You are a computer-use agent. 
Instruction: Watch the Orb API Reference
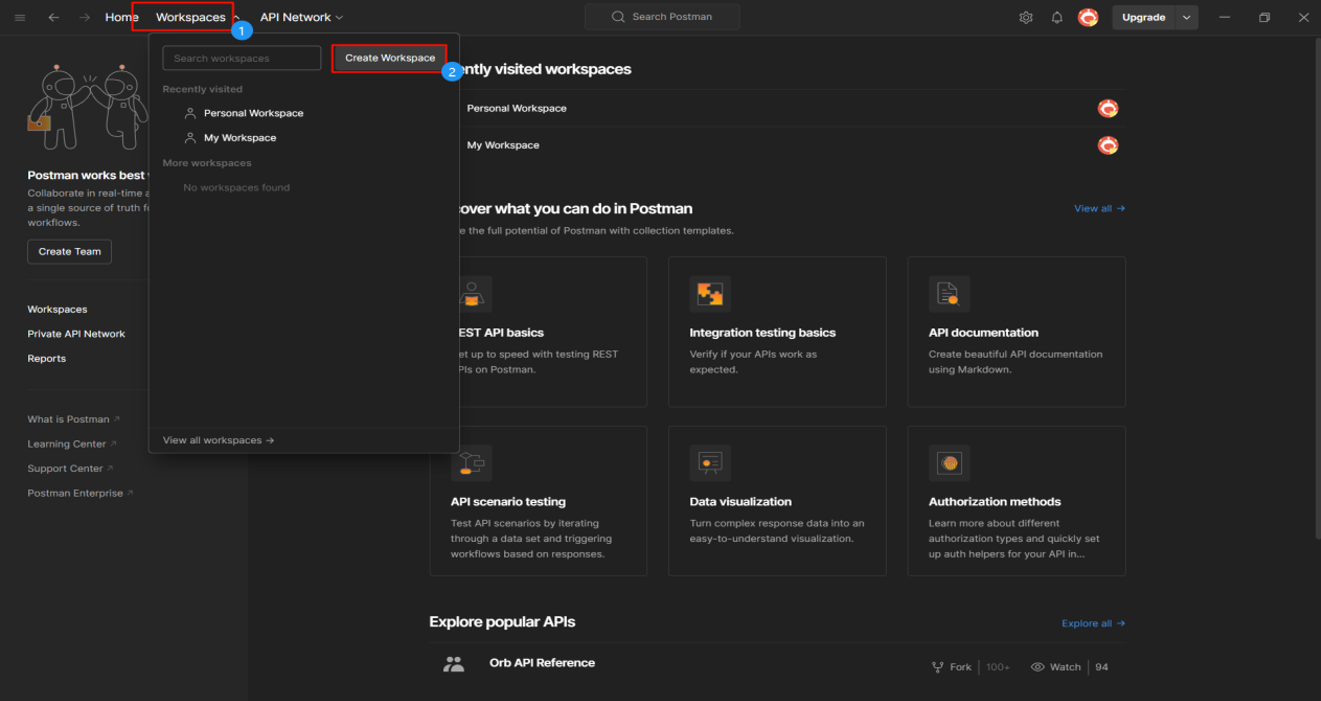1056,667
